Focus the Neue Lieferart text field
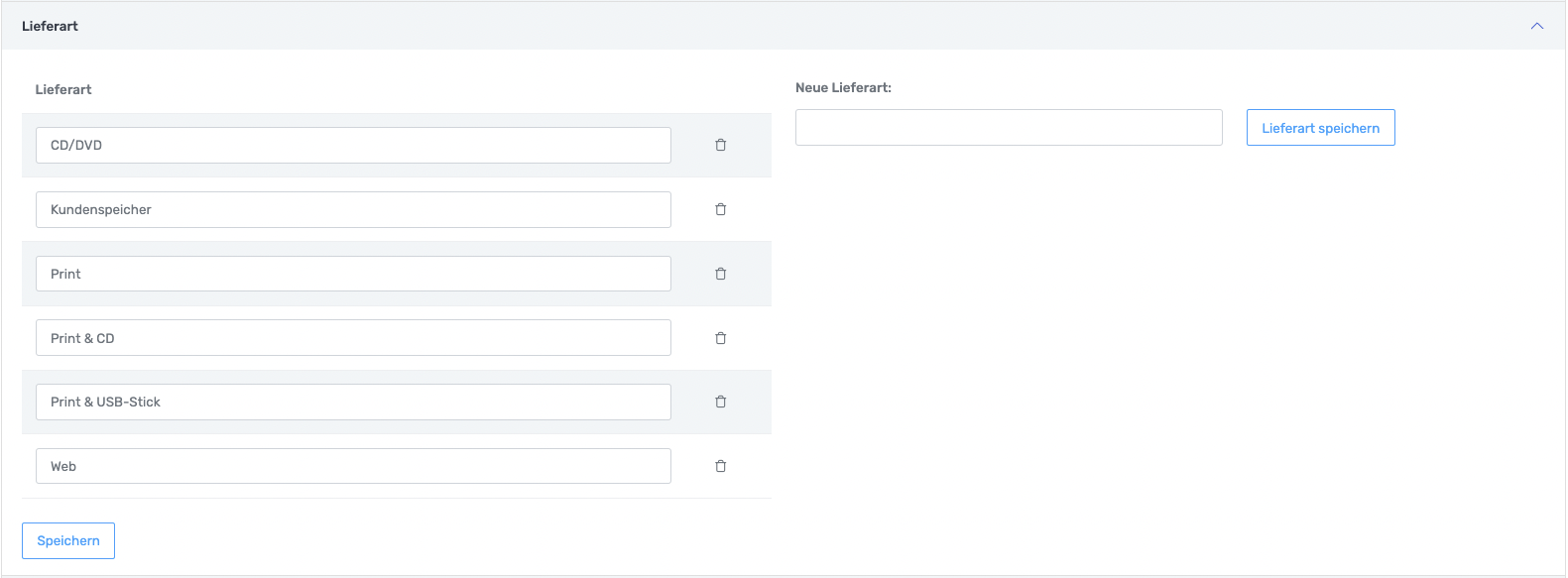The image size is (1568, 578). point(1009,128)
